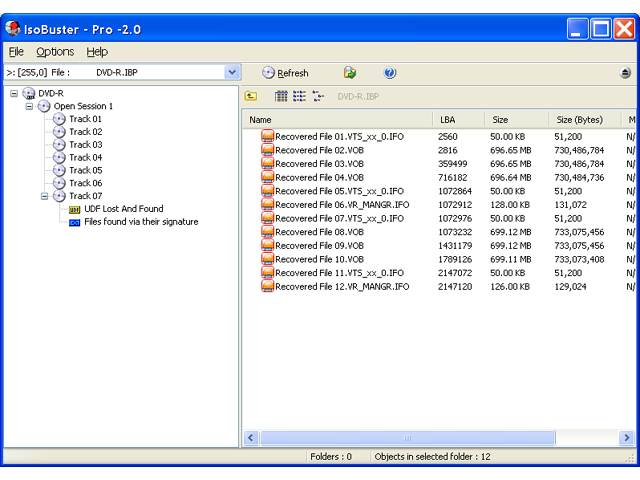Switch to list view icon

coord(299,96)
